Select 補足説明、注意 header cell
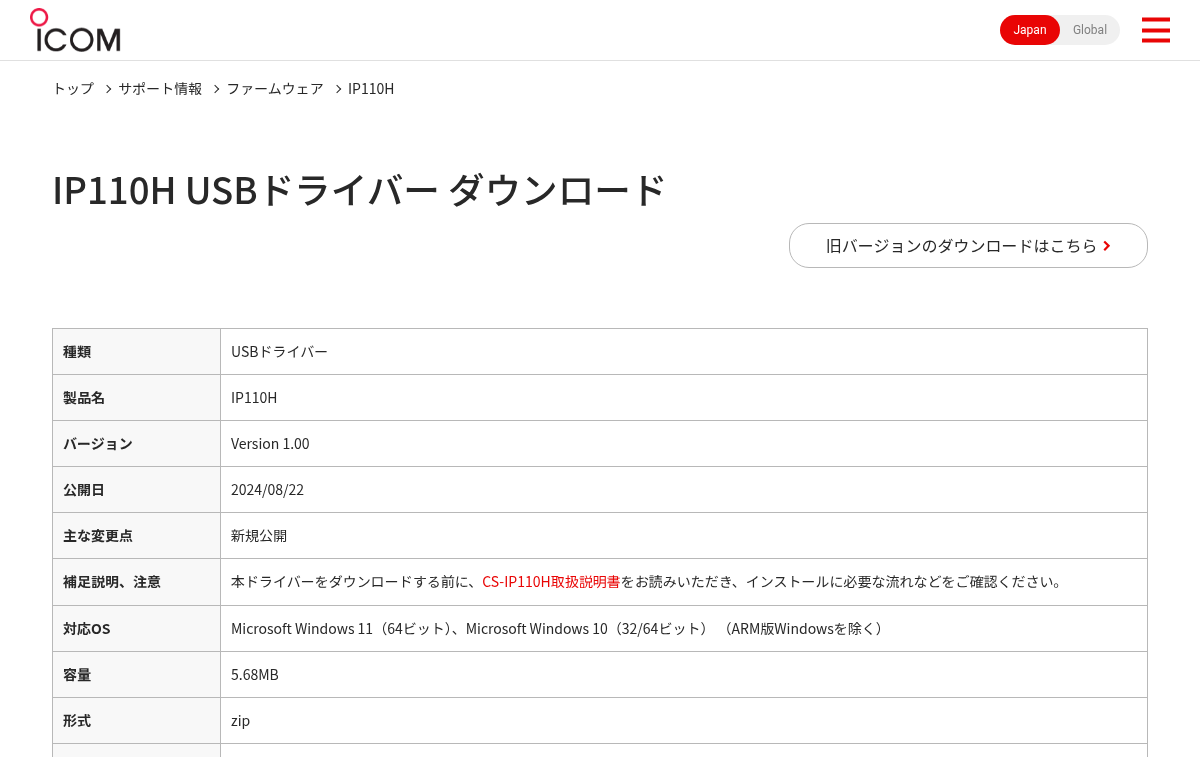Image resolution: width=1200 pixels, height=757 pixels. pyautogui.click(x=136, y=582)
